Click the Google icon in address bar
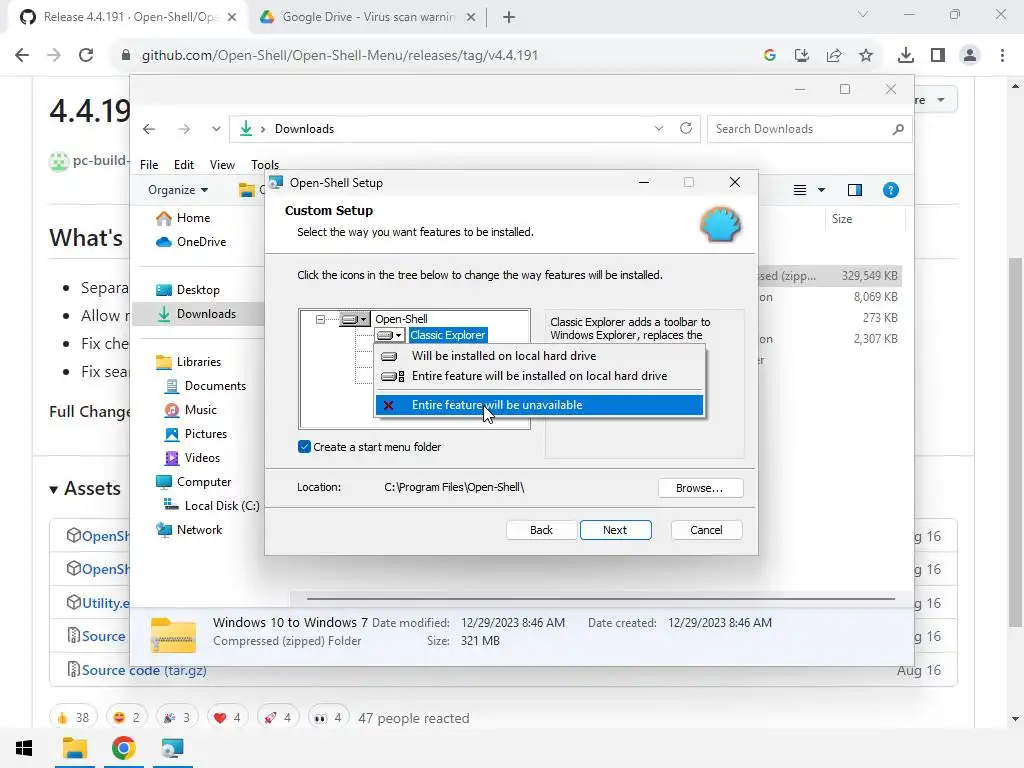The image size is (1024, 768). [769, 56]
